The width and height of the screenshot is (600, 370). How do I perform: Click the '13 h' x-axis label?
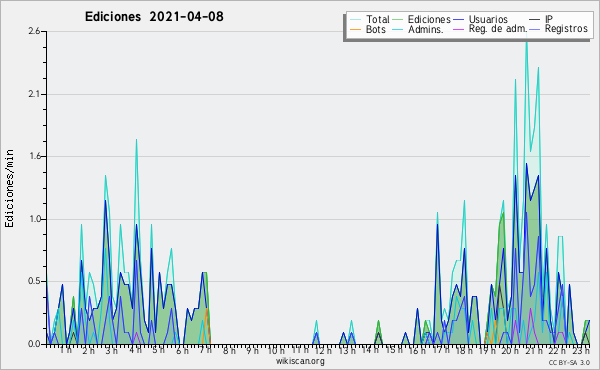pos(347,350)
